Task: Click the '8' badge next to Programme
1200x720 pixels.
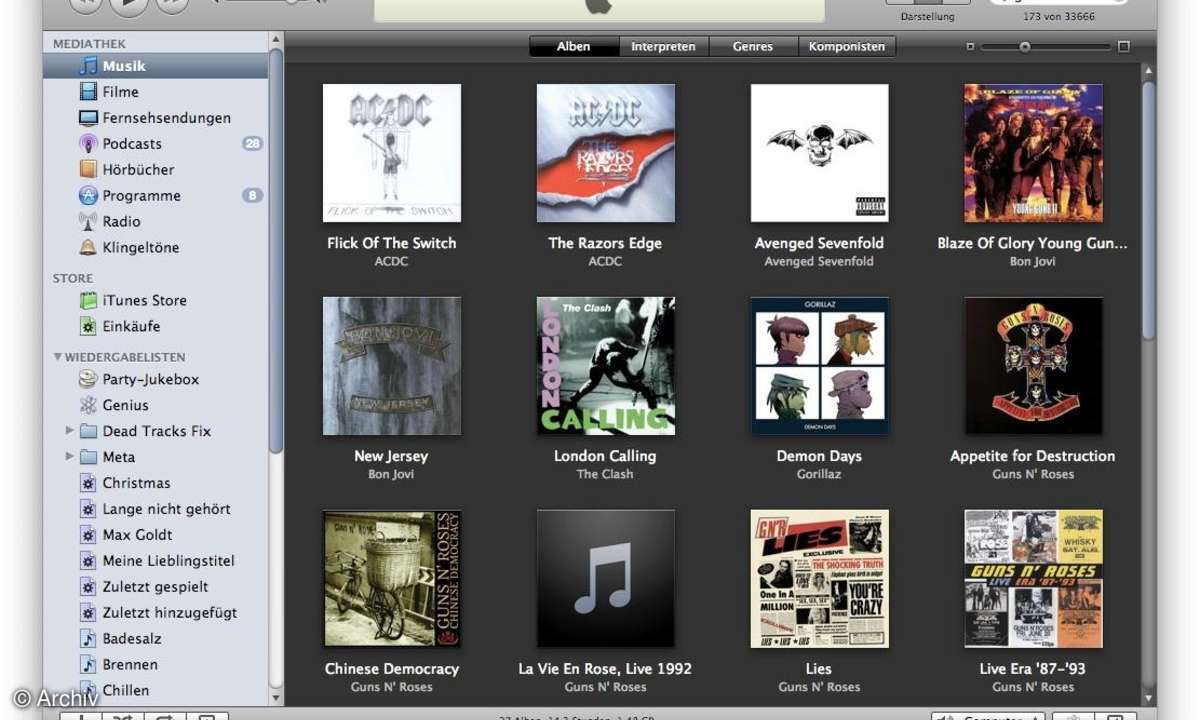Action: (252, 196)
